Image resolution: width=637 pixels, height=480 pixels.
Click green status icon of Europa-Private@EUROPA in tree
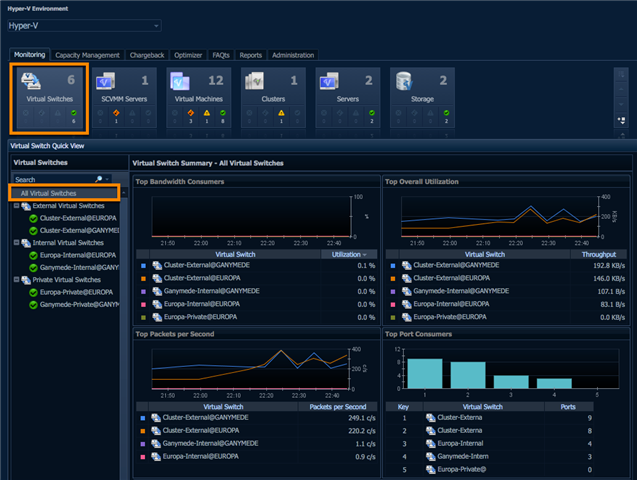click(x=33, y=292)
